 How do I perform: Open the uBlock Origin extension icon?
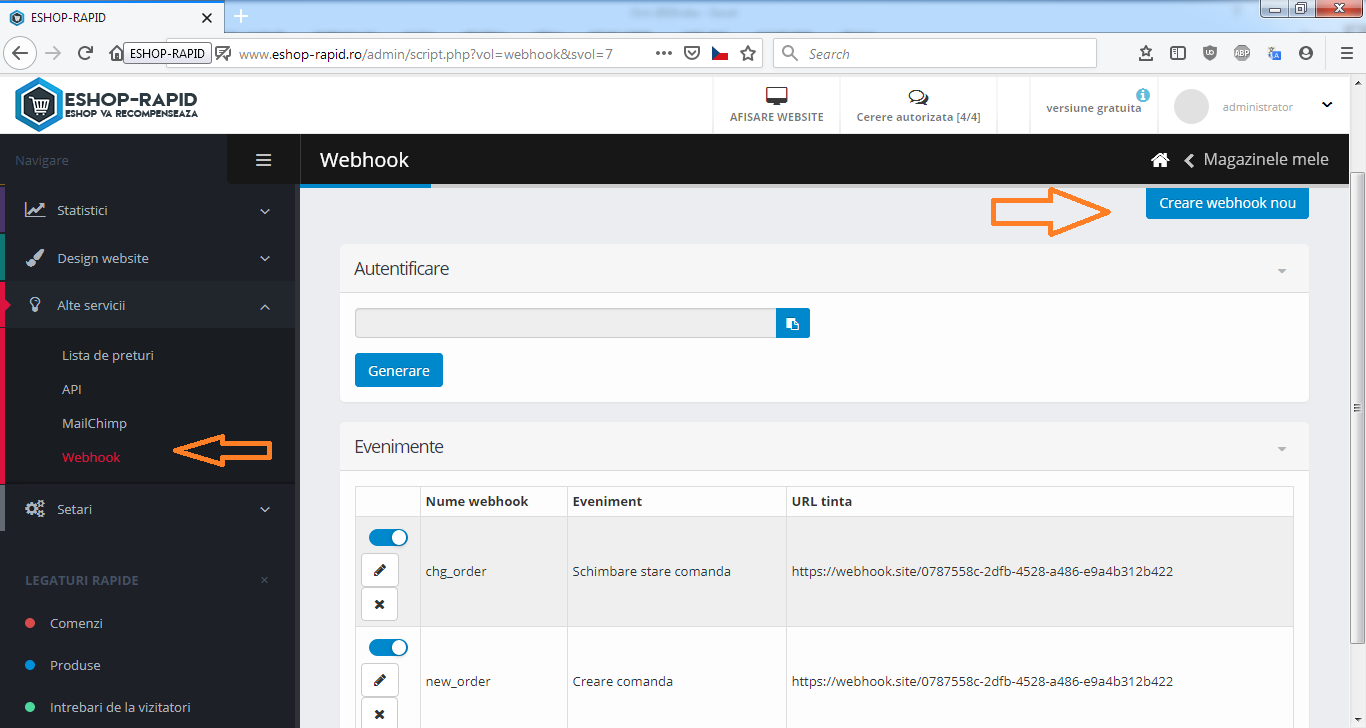pyautogui.click(x=1210, y=53)
